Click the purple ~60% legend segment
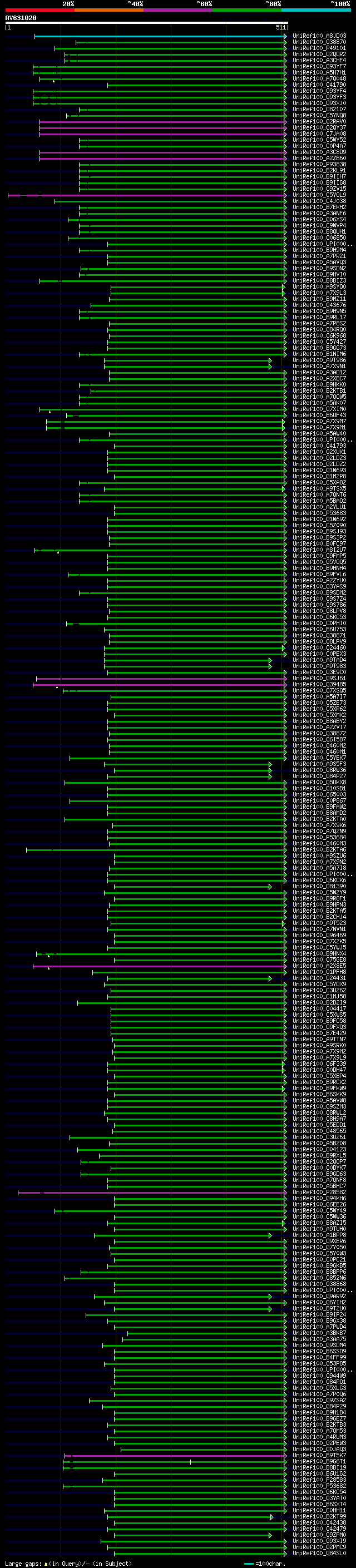This screenshot has height=1568, width=356. point(177,10)
